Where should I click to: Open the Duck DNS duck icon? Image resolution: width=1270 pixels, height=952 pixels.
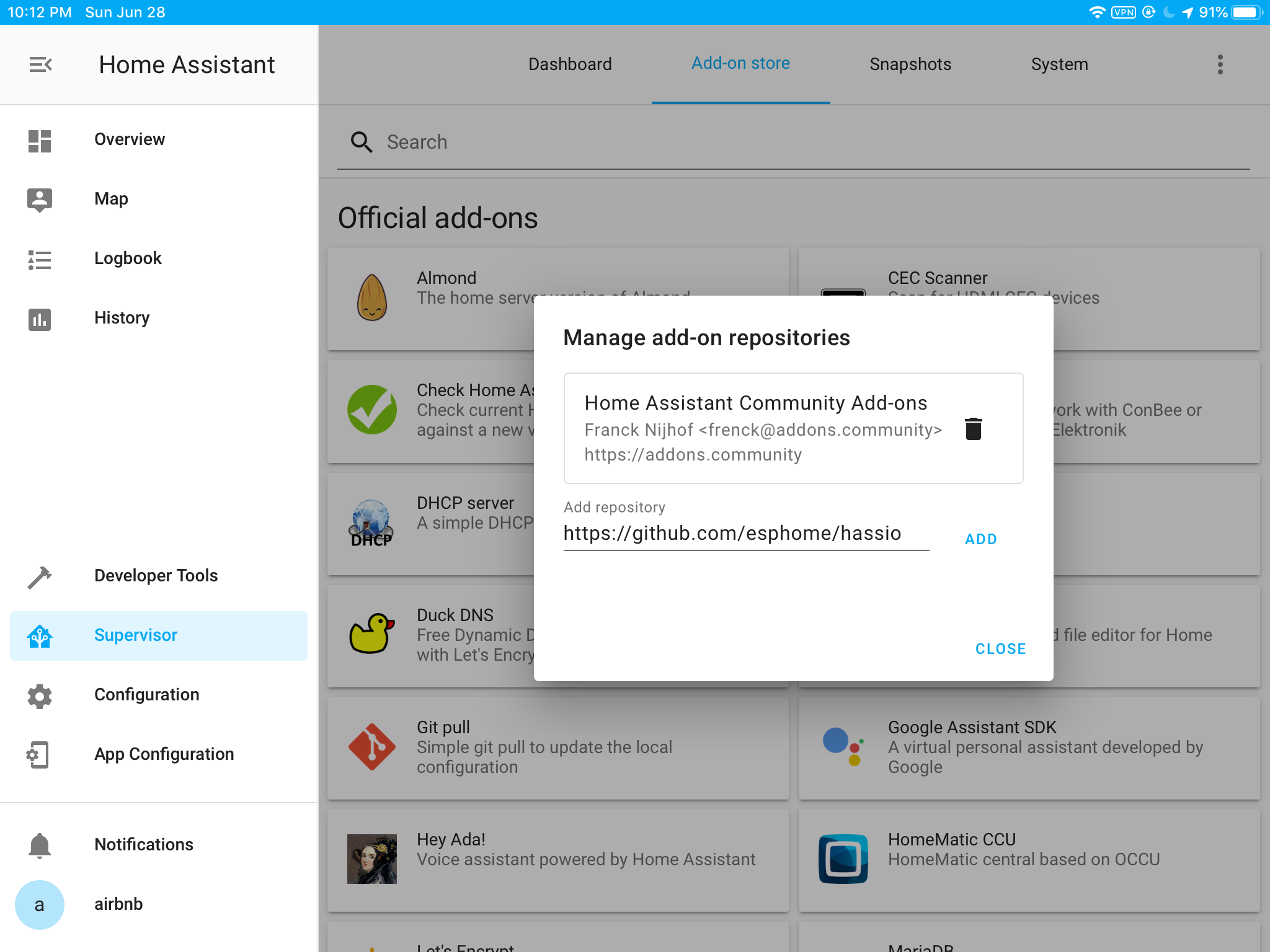pyautogui.click(x=372, y=633)
